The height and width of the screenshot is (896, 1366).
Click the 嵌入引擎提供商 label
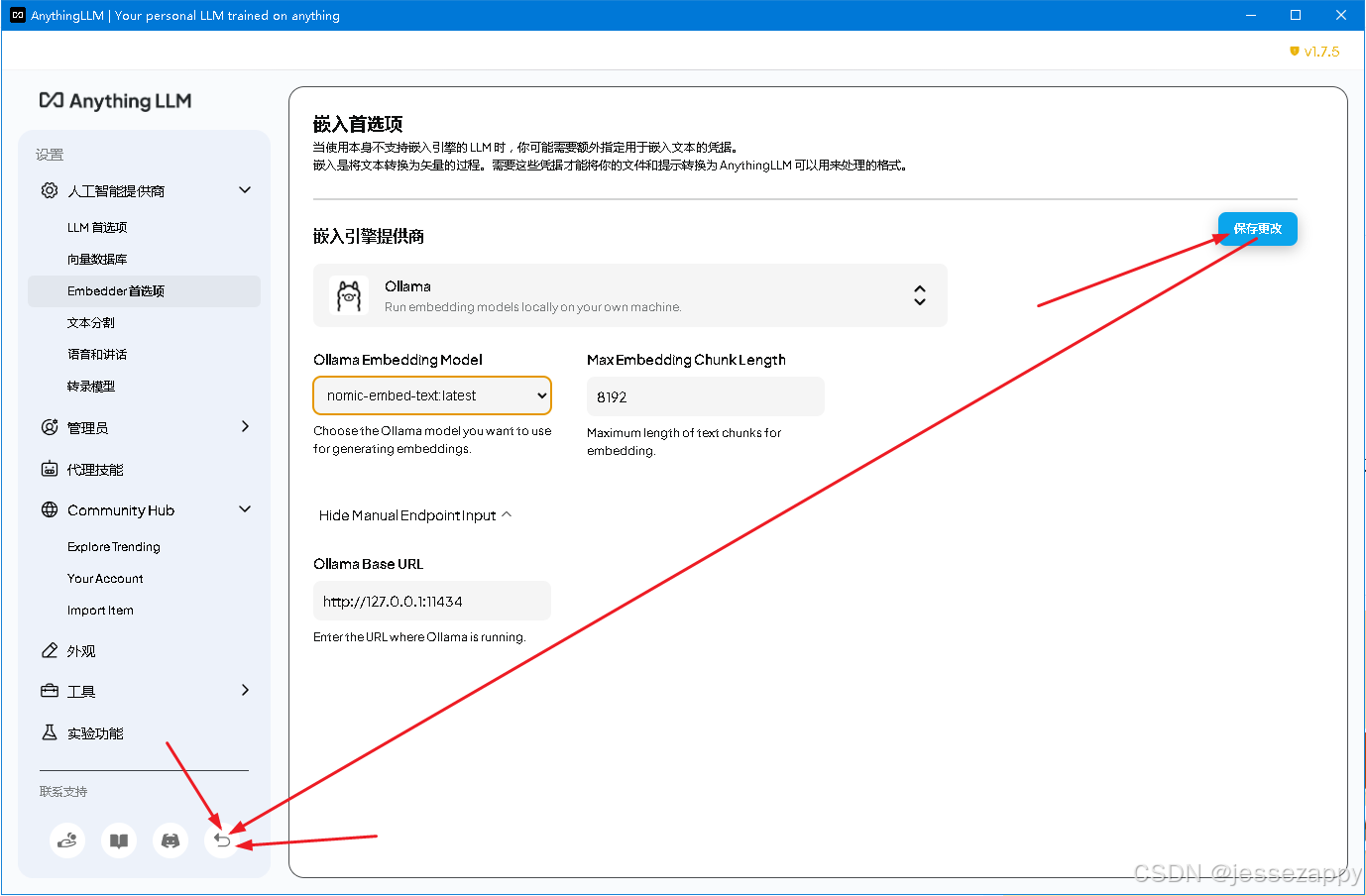pyautogui.click(x=369, y=236)
